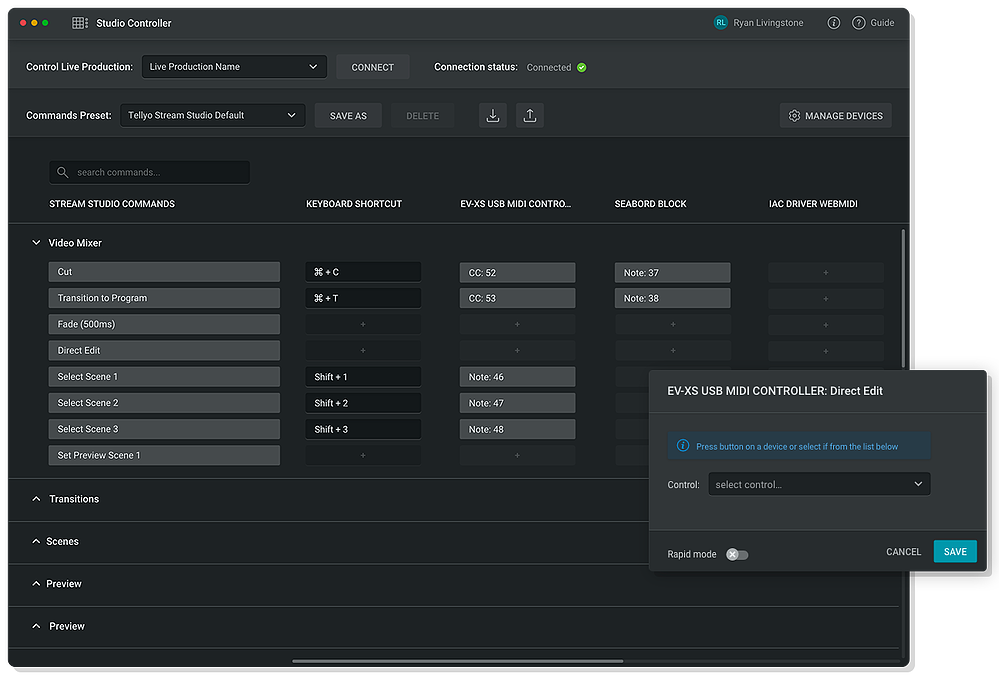The image size is (999, 677).
Task: Edit the Shift + 1 shortcut
Action: (363, 376)
